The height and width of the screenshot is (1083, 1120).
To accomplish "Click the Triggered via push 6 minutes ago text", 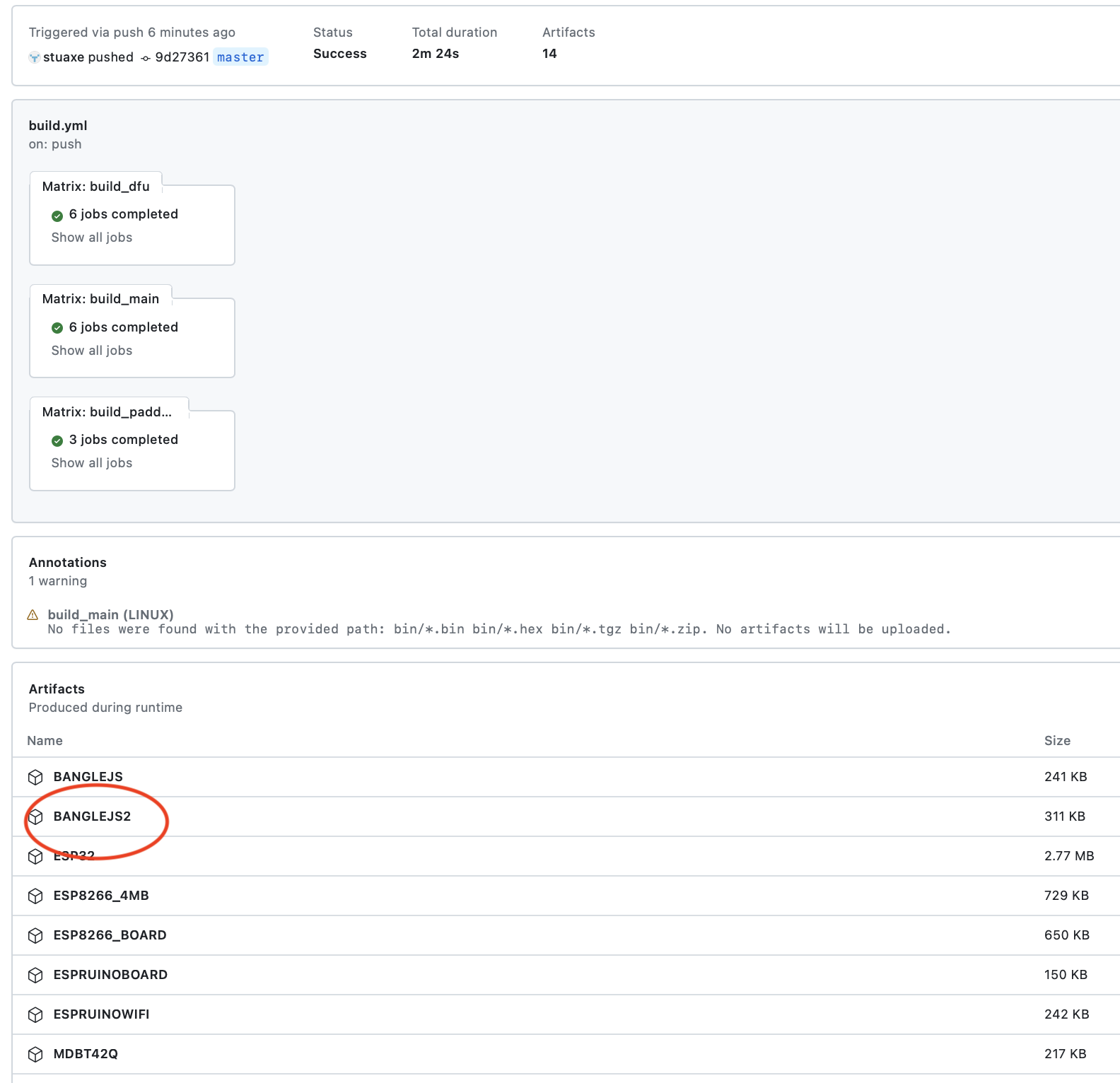I will (x=132, y=33).
